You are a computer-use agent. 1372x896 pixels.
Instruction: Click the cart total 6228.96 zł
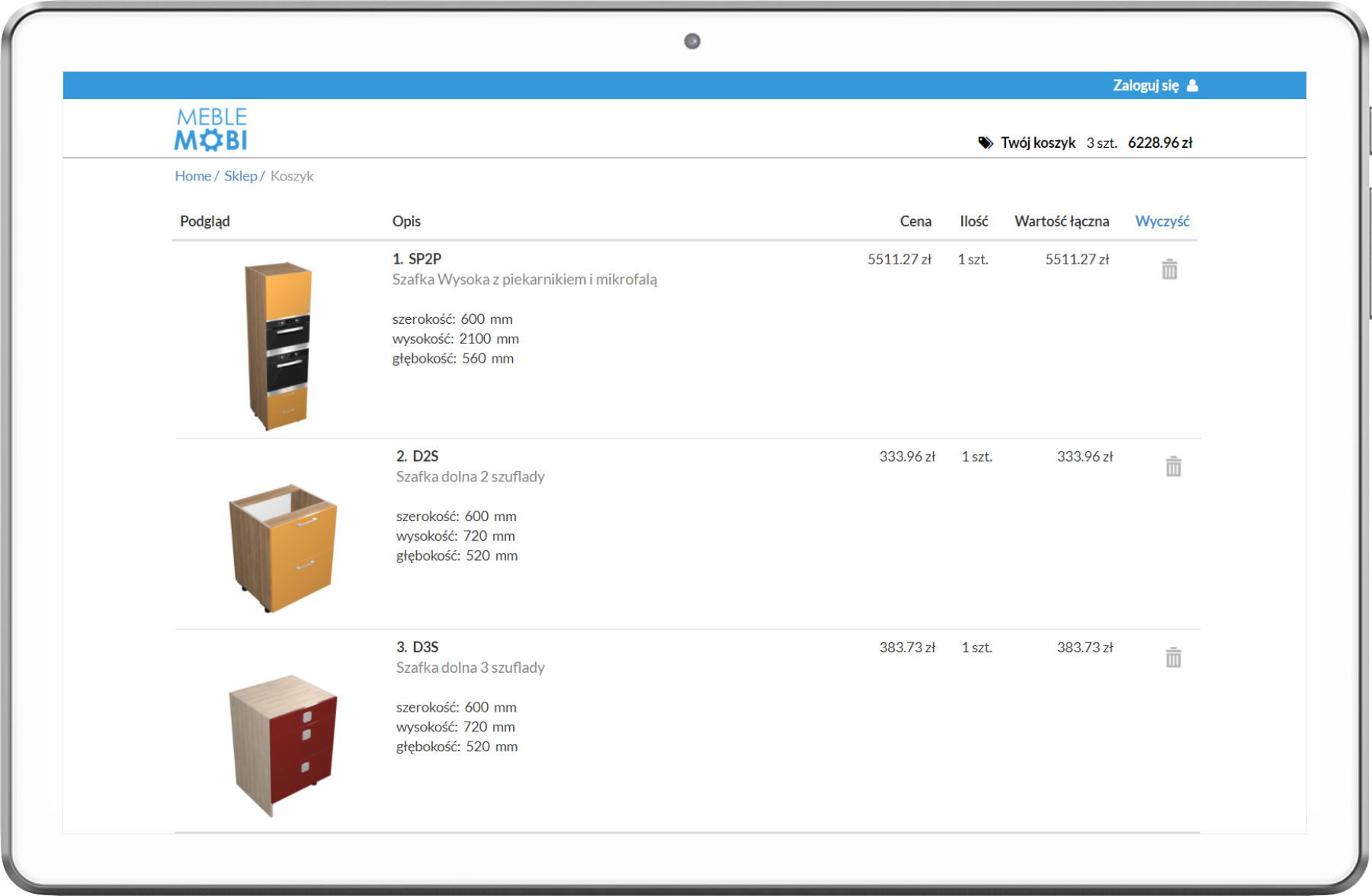pyautogui.click(x=1159, y=142)
